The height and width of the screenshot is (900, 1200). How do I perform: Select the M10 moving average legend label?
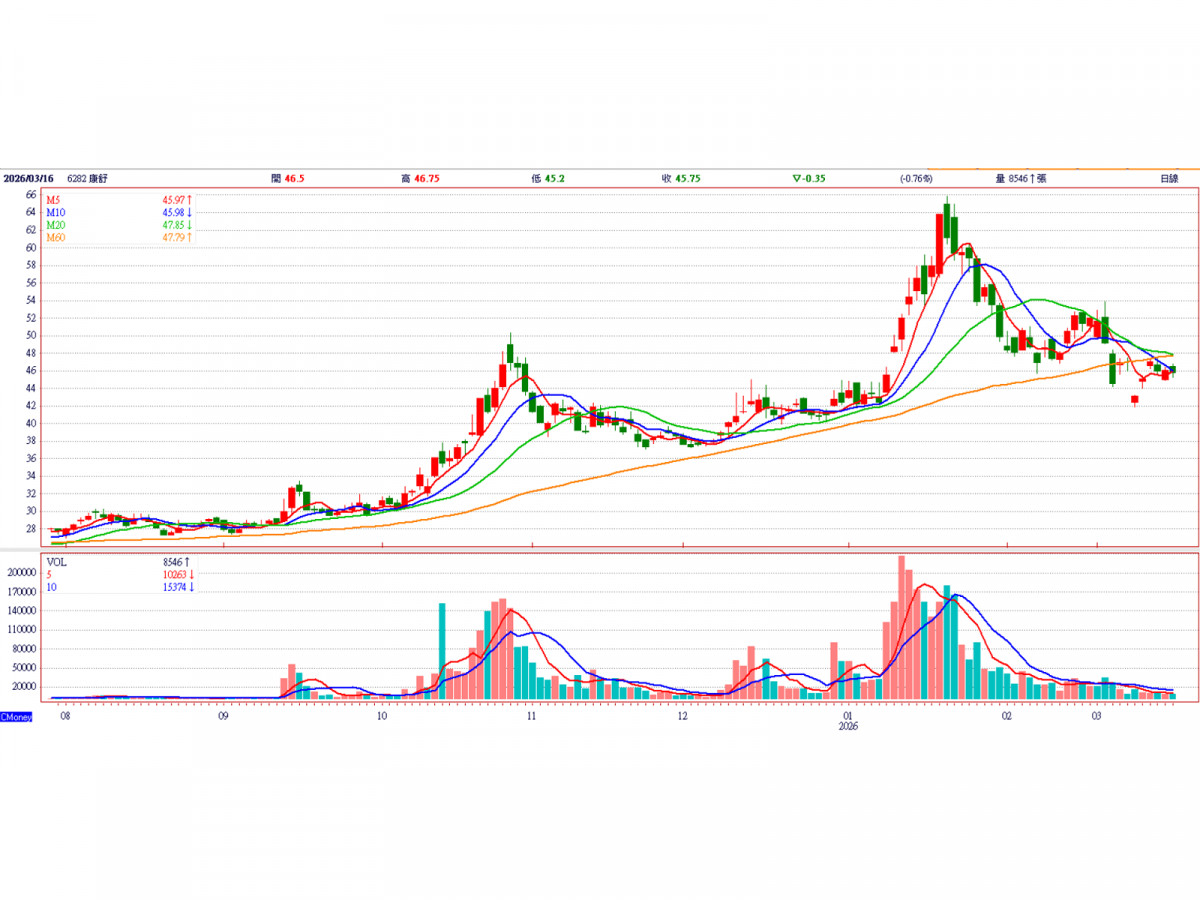tap(55, 212)
